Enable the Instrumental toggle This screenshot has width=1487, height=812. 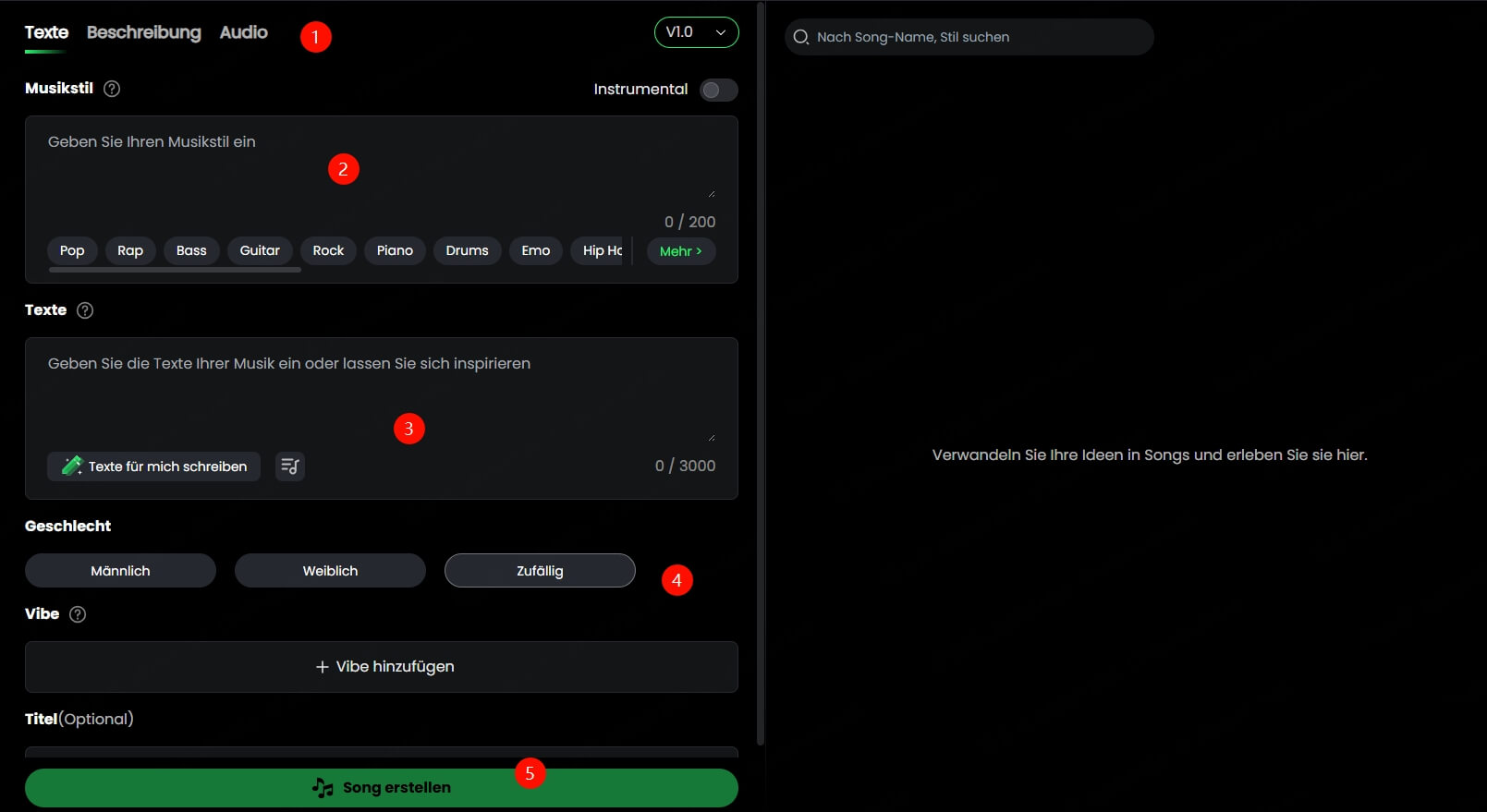click(718, 90)
